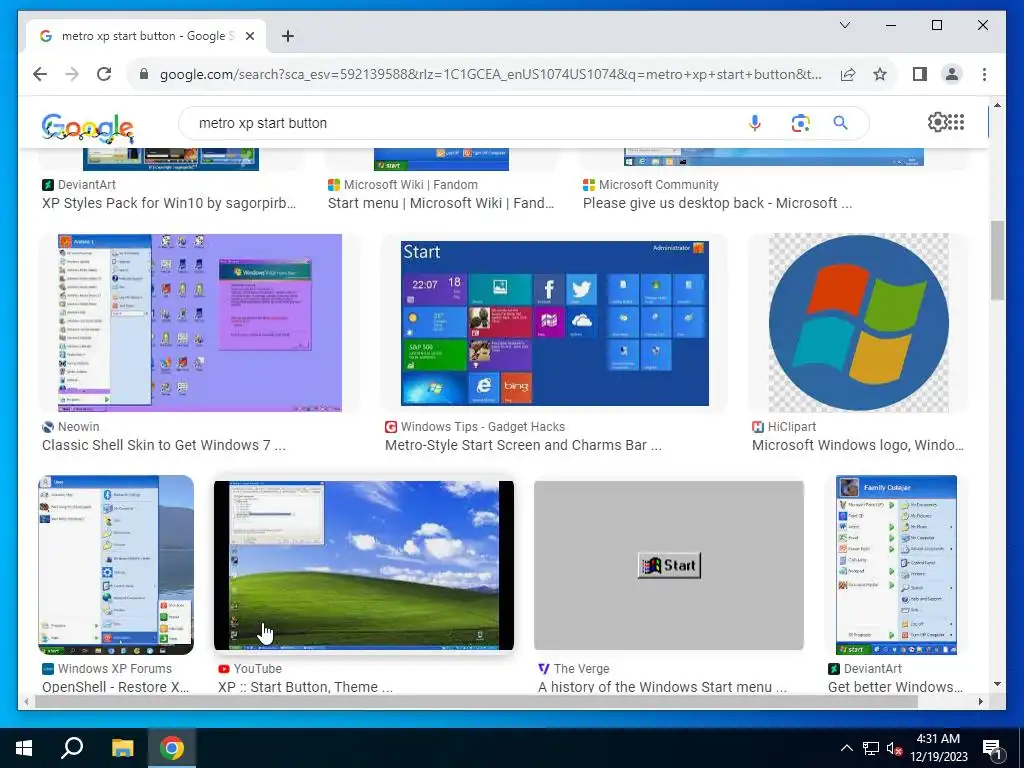
Task: Open the round Windows logo thumbnail
Action: [x=858, y=323]
